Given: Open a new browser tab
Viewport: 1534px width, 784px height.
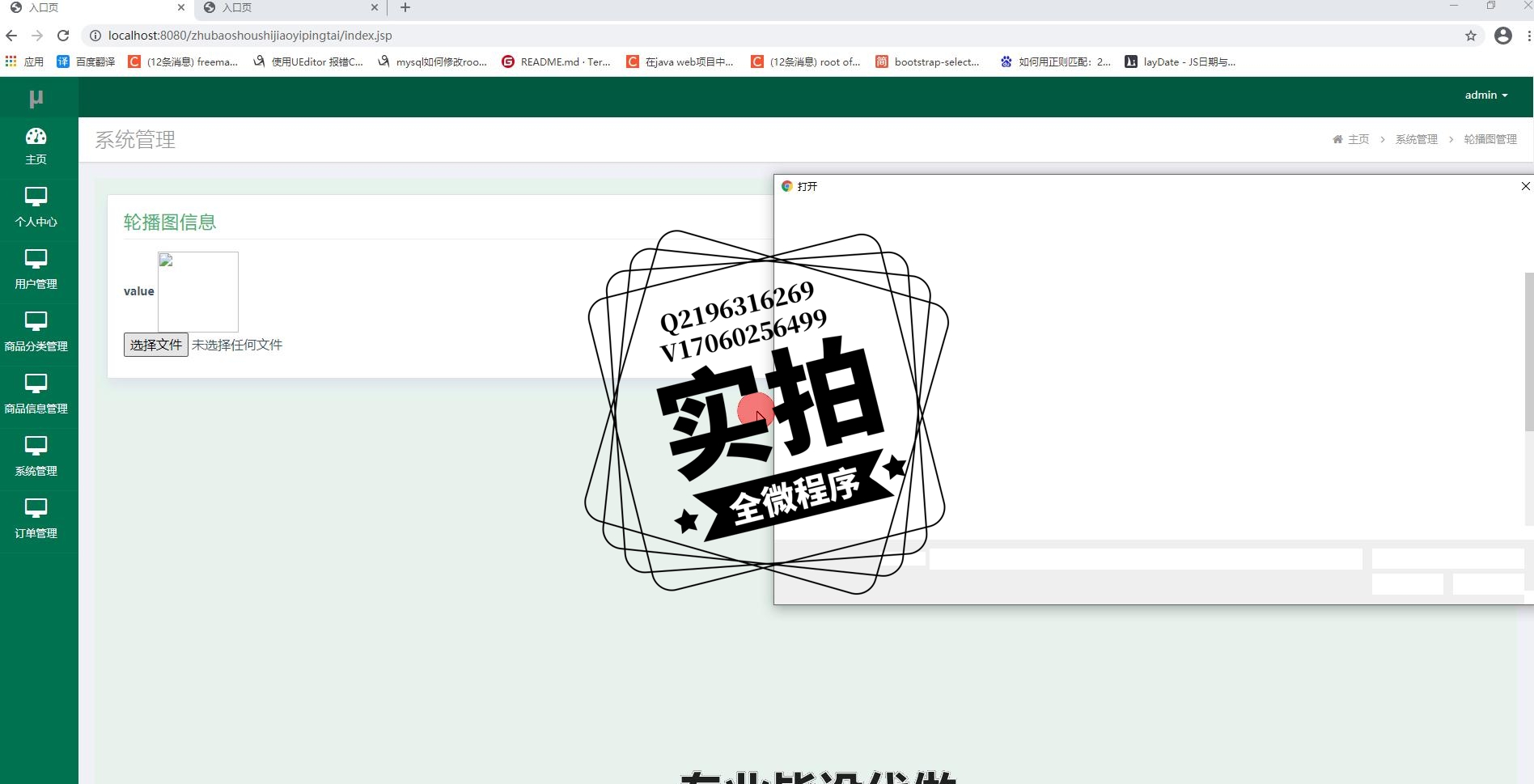Looking at the screenshot, I should point(405,7).
